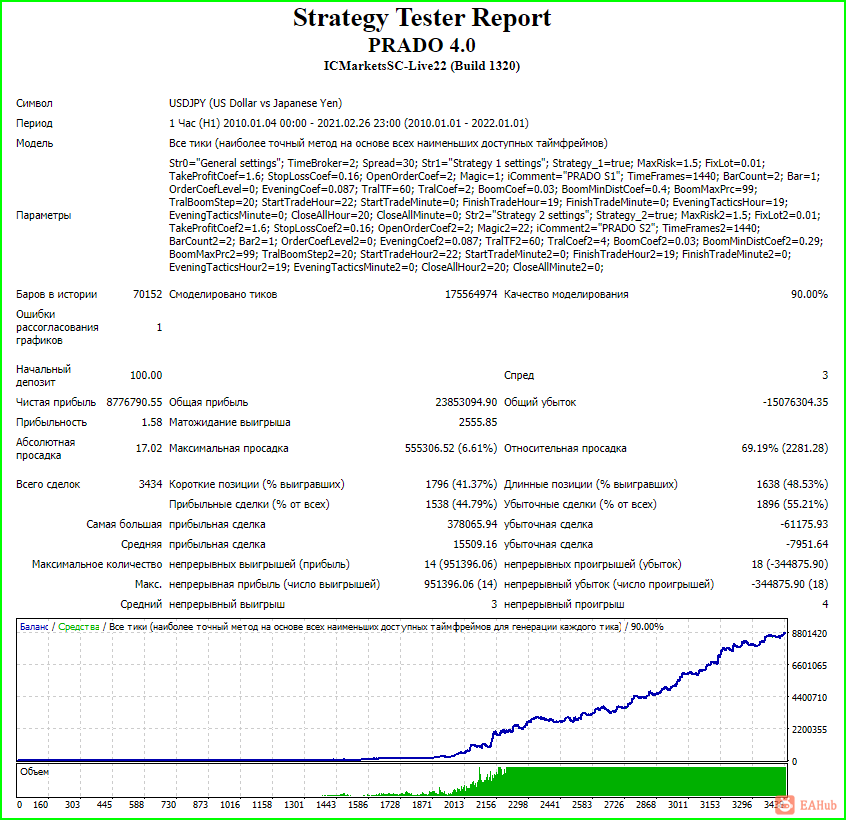Click the average profitable trade value 15509.16
The width and height of the screenshot is (846, 820).
click(475, 544)
